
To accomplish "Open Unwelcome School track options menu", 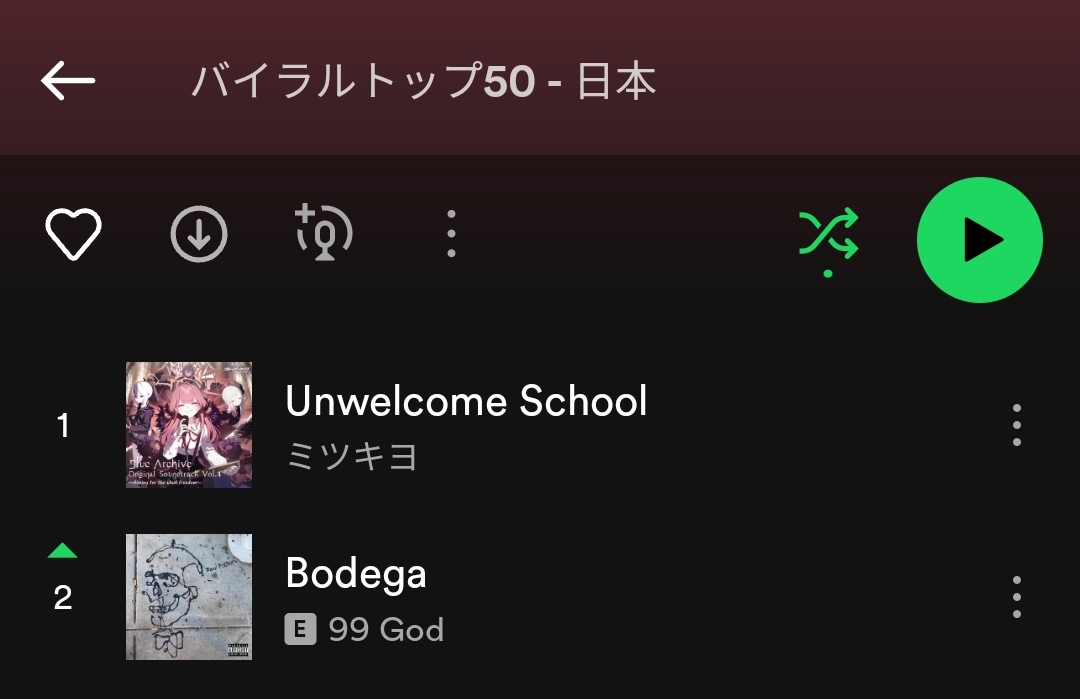I will [x=1017, y=425].
